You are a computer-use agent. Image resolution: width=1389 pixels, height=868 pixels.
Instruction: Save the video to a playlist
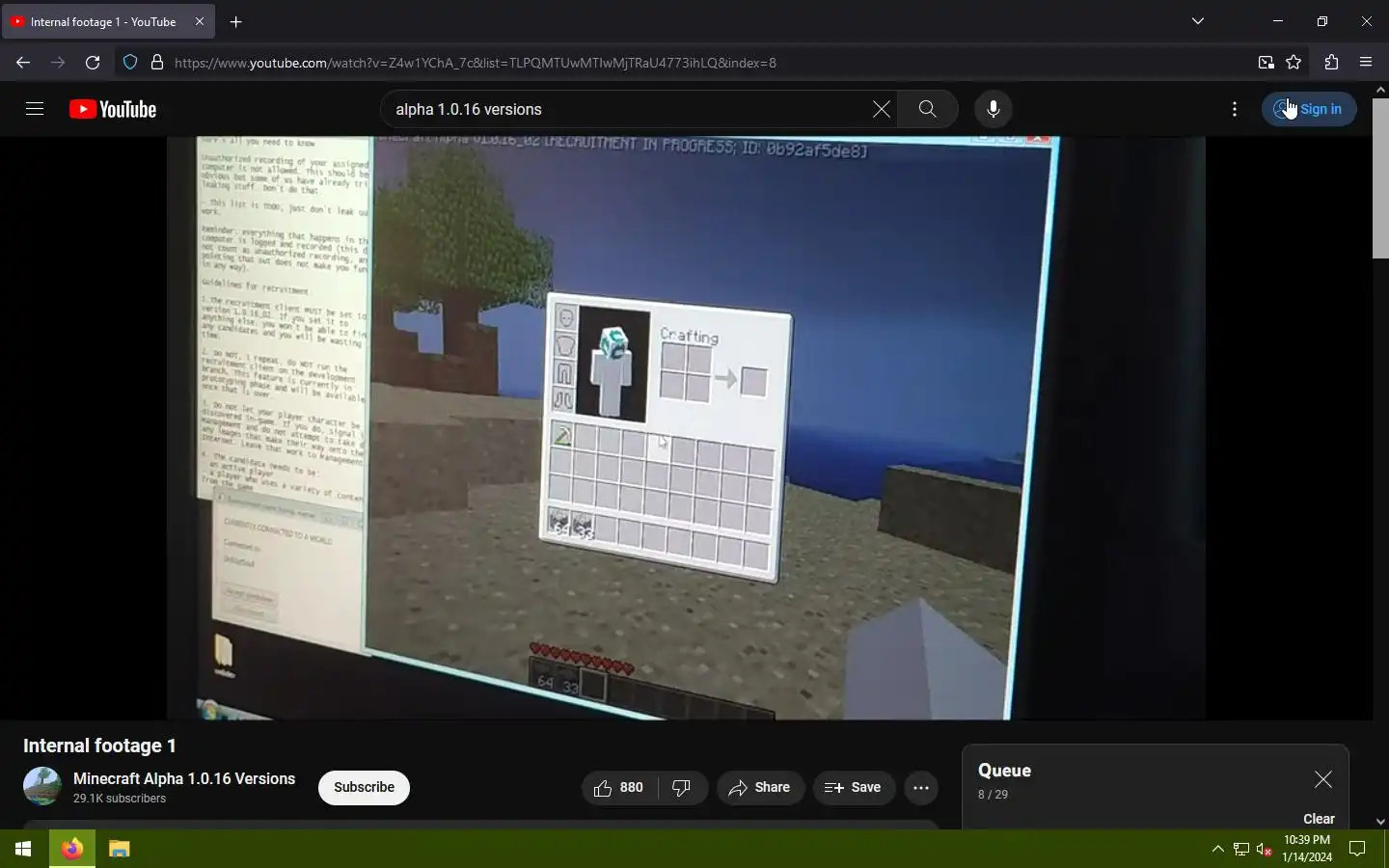coord(854,787)
